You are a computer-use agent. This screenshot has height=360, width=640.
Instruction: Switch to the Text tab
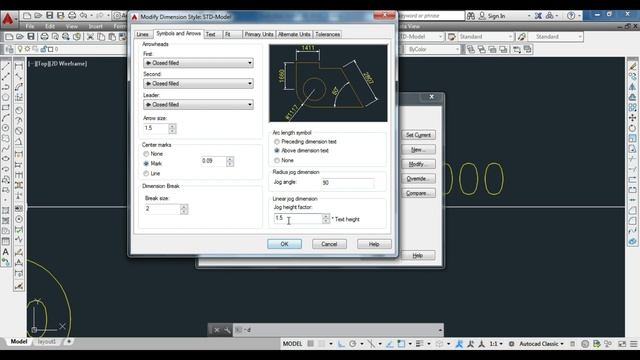pyautogui.click(x=211, y=34)
